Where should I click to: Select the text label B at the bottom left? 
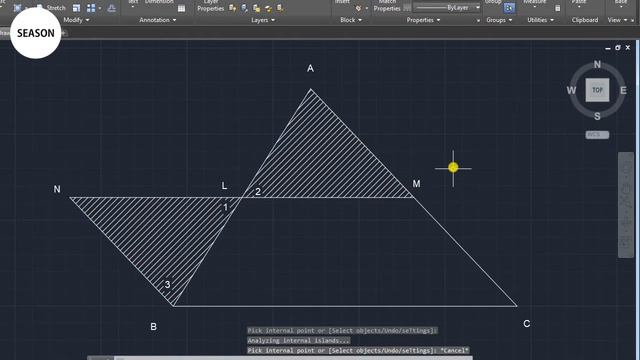tap(153, 327)
